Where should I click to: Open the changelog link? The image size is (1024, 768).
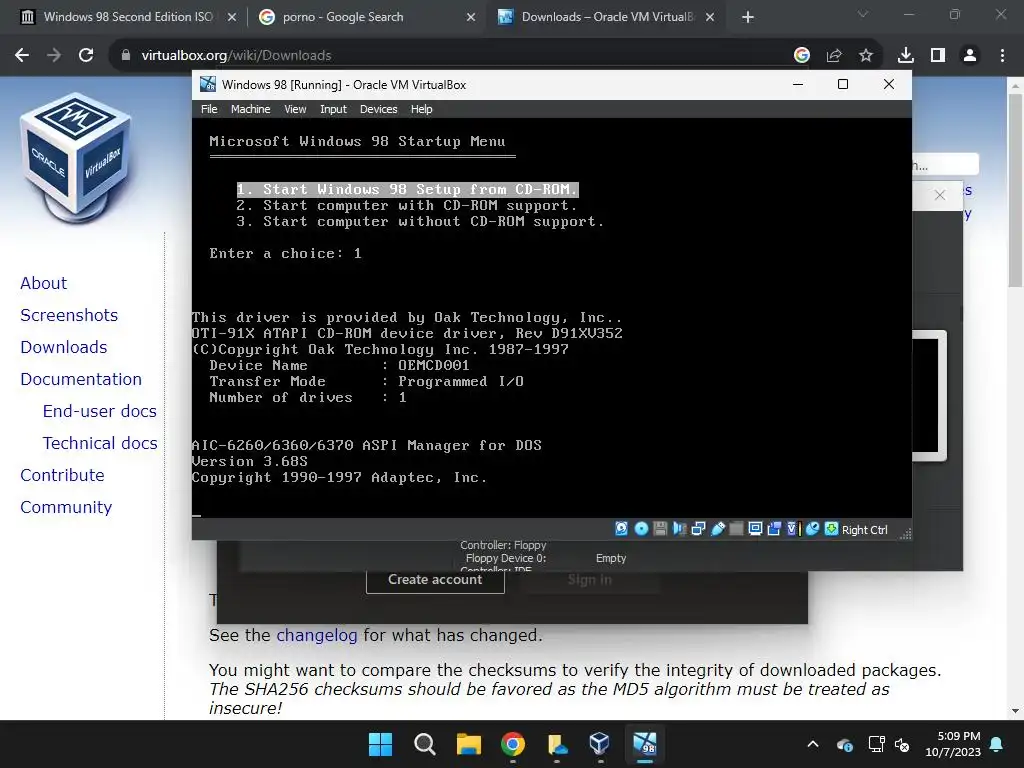tap(317, 635)
